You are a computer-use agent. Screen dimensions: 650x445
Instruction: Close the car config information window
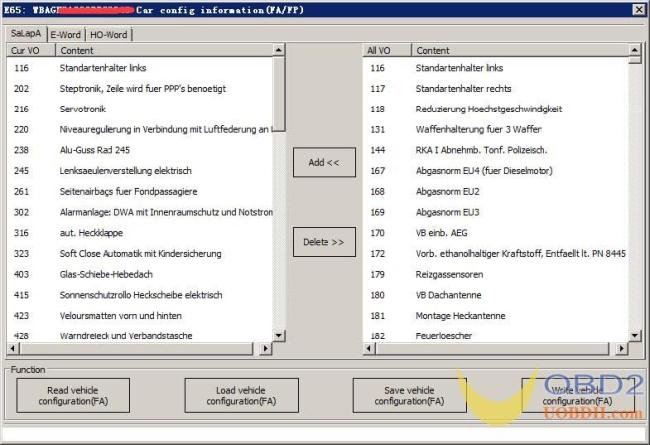[x=638, y=9]
